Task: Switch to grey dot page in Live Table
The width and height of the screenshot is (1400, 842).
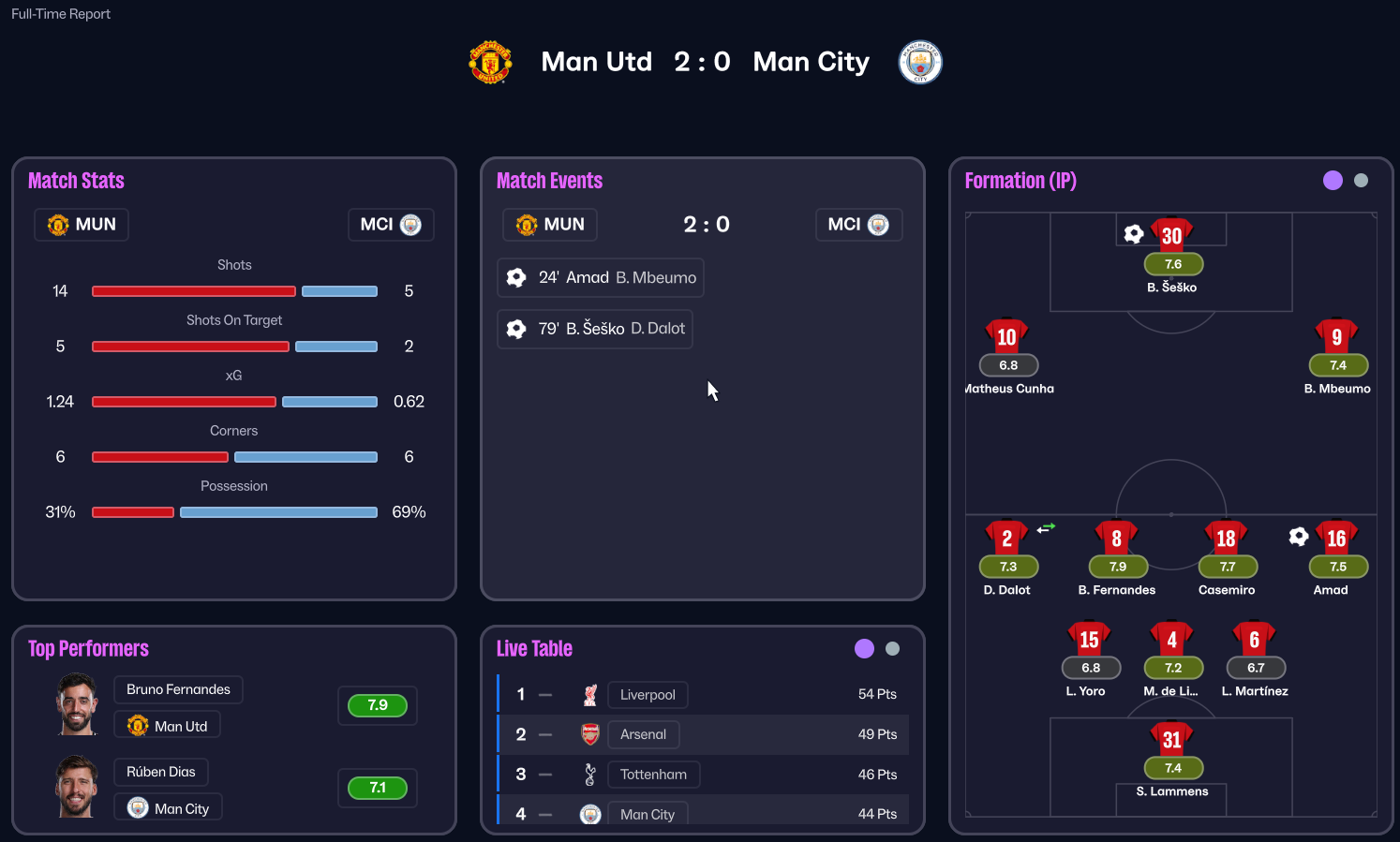Action: coord(893,649)
